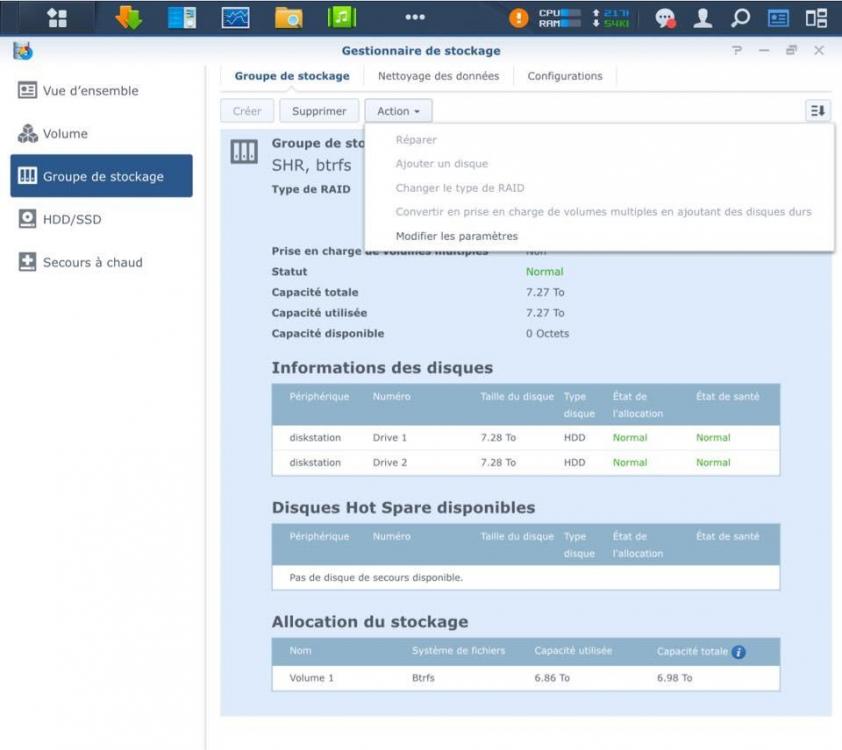Open Vue d'ensemble in the sidebar
Image resolution: width=842 pixels, height=750 pixels.
coord(90,91)
